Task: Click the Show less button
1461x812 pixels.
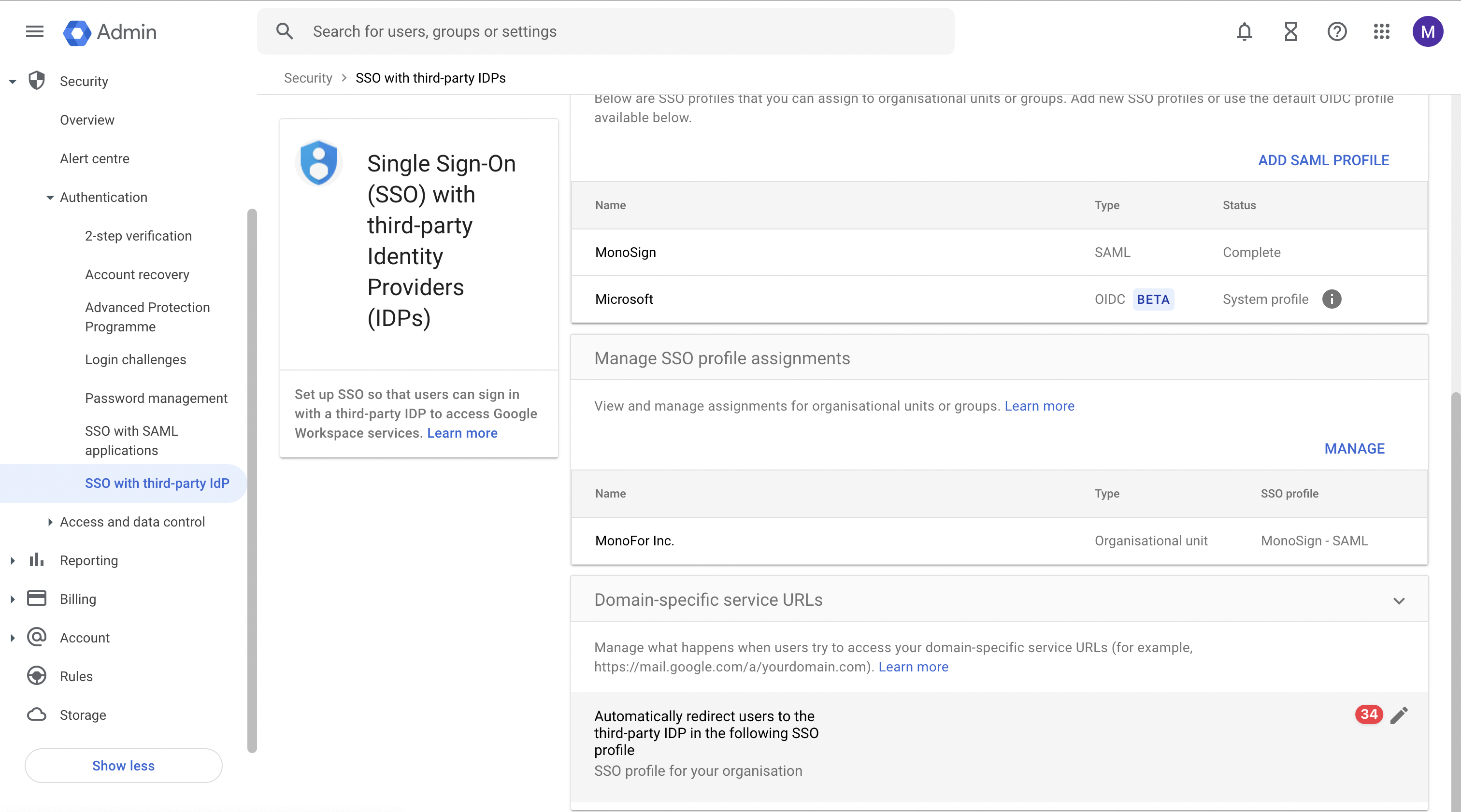Action: (x=123, y=766)
